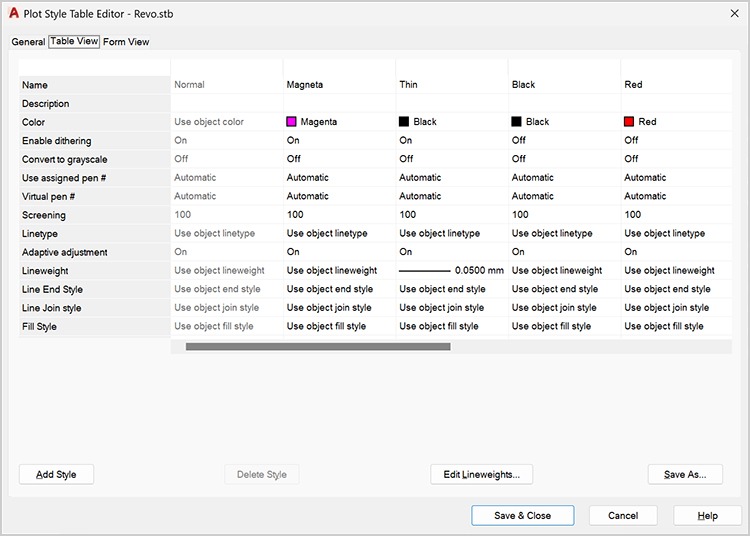The height and width of the screenshot is (536, 750).
Task: Open the Form View tab
Action: tap(126, 42)
